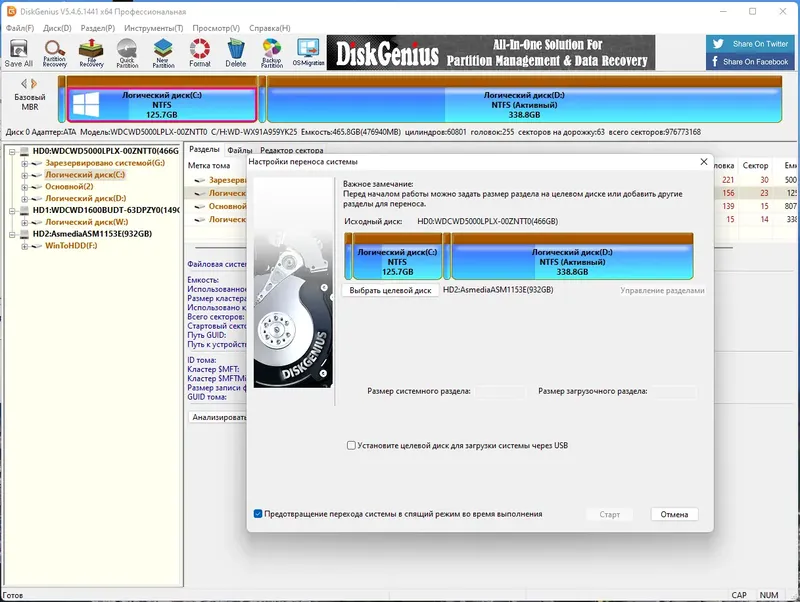Select HD2:AsmediaASM1153E disk in the tree
Screen dimensions: 800x602
pyautogui.click(x=92, y=234)
